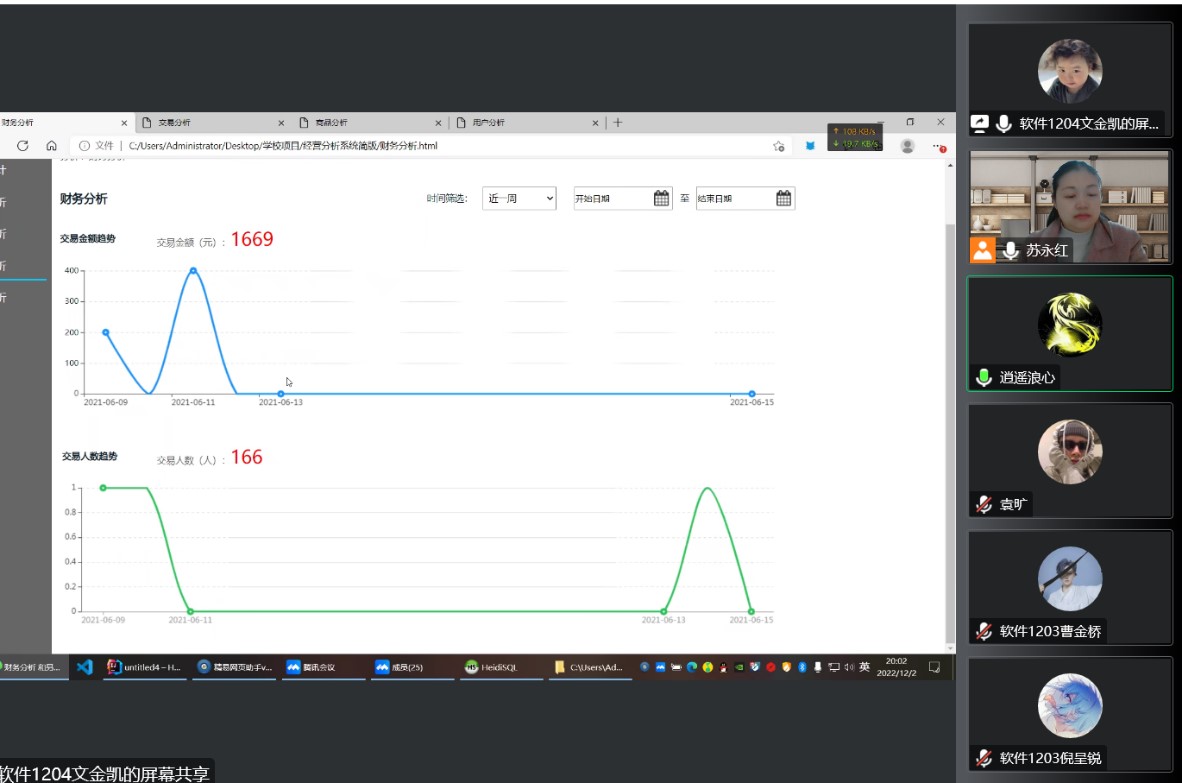
Task: Open the browser settings ellipsis menu
Action: click(x=938, y=146)
